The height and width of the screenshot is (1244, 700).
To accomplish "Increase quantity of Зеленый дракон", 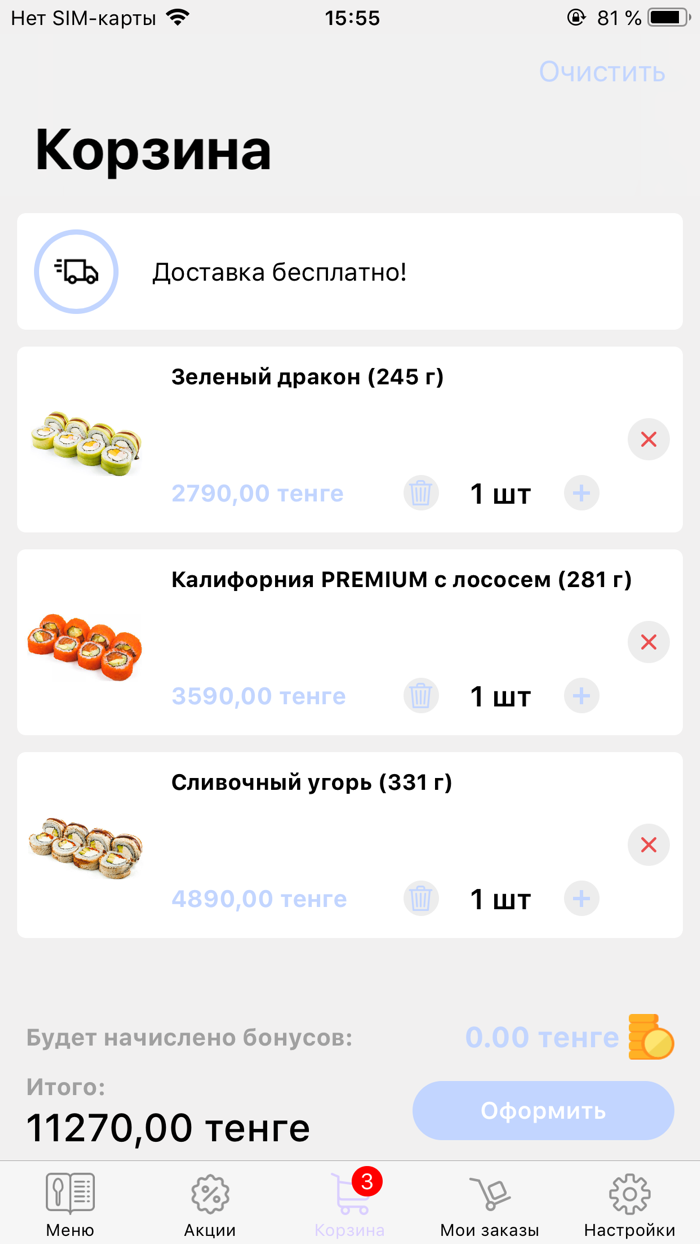I will 581,493.
